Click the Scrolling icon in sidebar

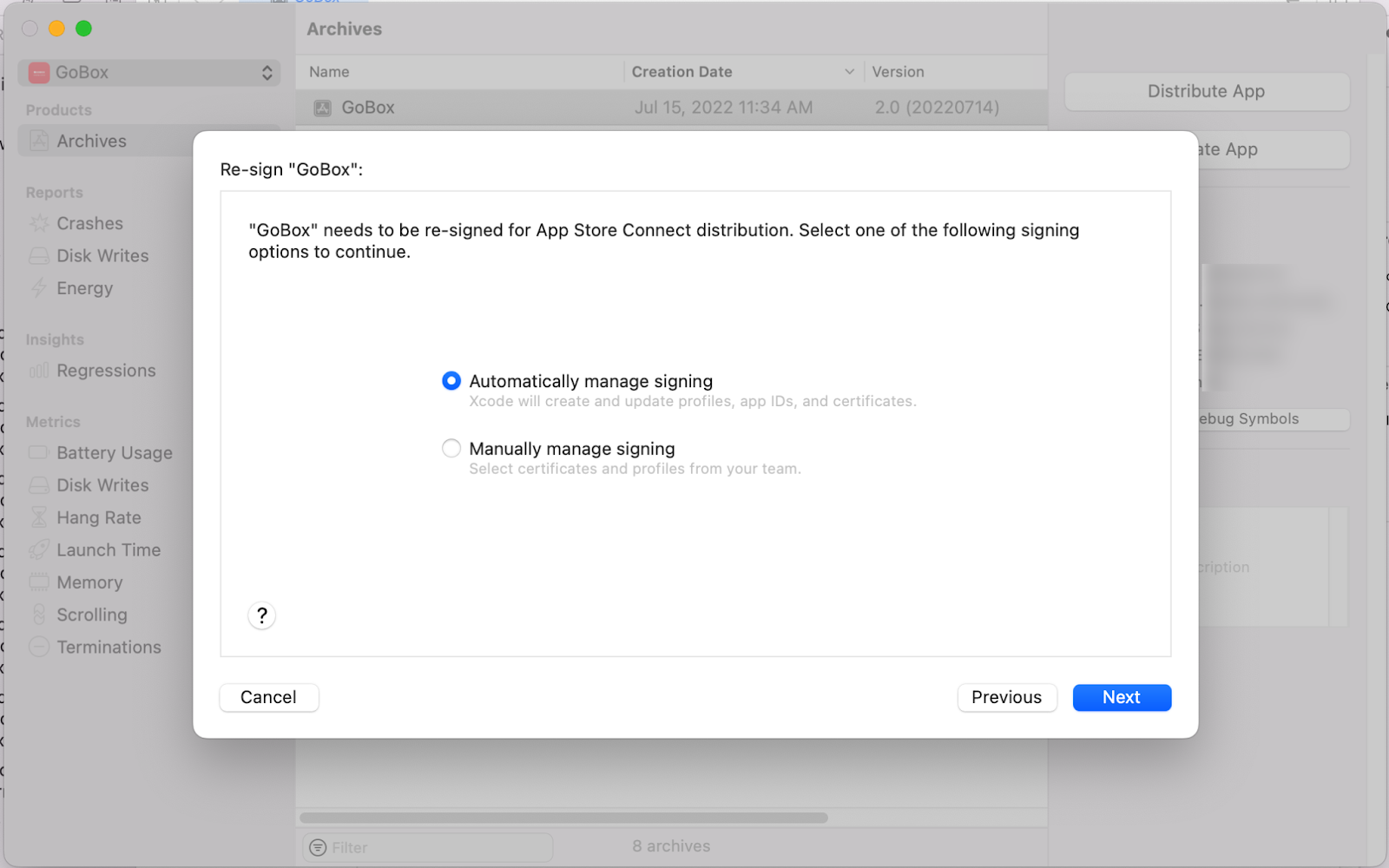click(39, 615)
